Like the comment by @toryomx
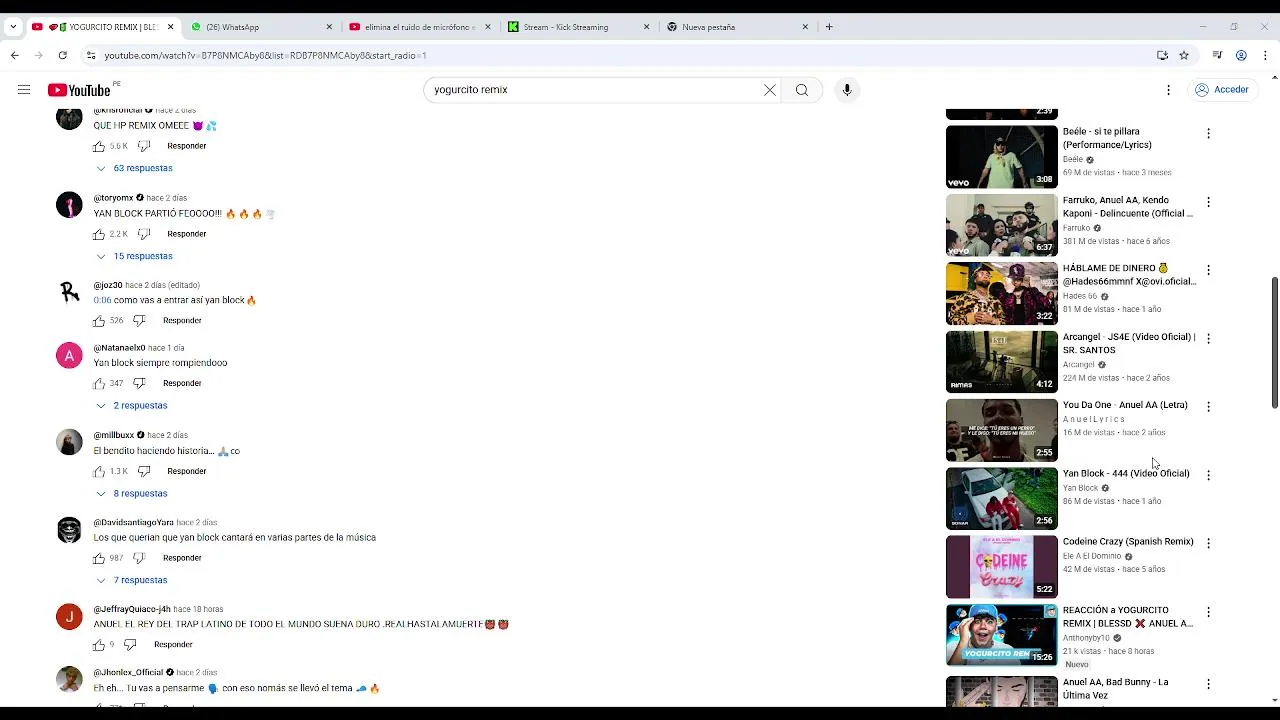 click(x=99, y=234)
